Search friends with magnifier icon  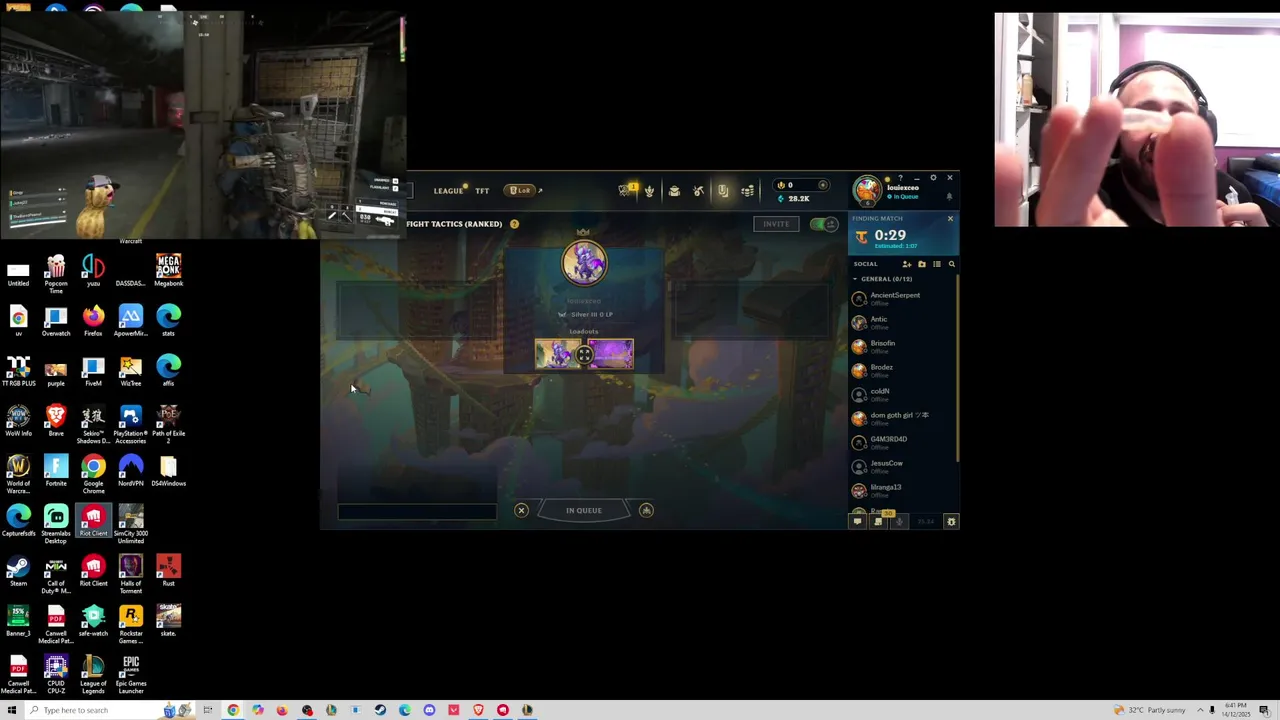(951, 264)
